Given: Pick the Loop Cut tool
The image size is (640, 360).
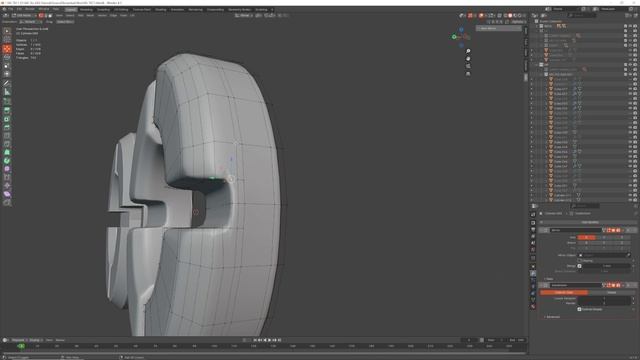Looking at the screenshot, I should [7, 136].
